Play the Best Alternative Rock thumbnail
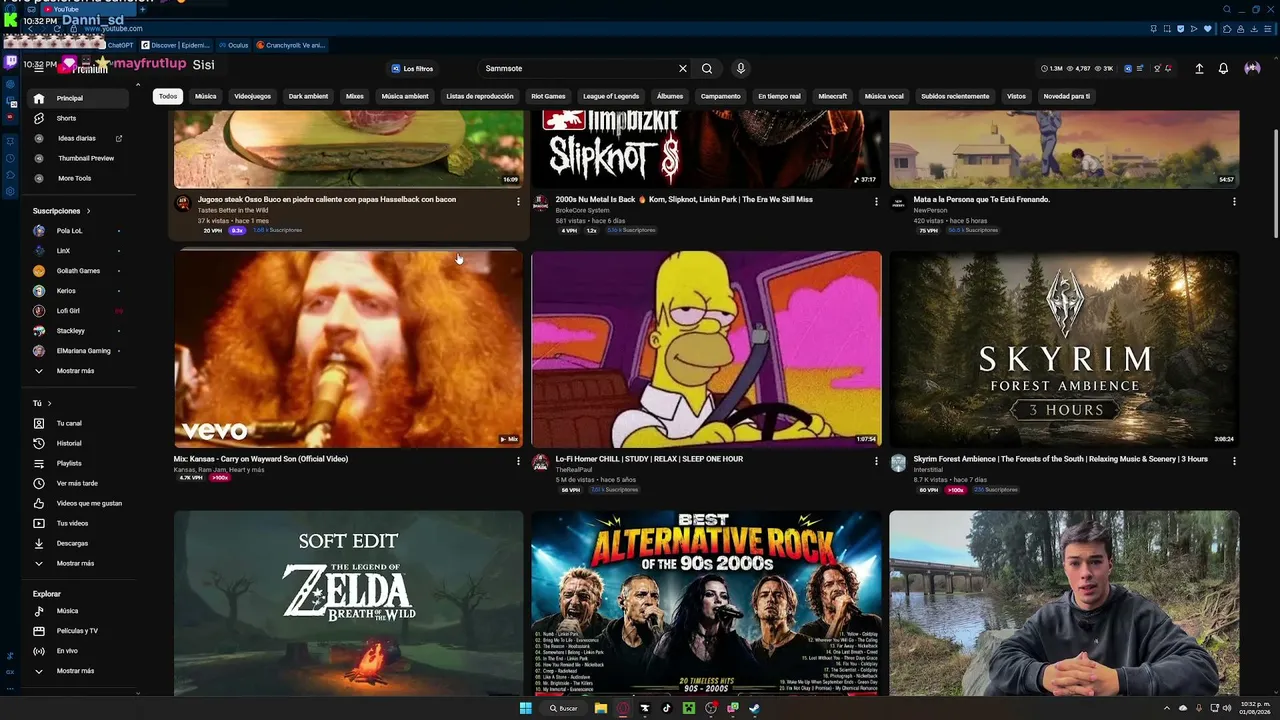Viewport: 1280px width, 720px height. coord(706,603)
